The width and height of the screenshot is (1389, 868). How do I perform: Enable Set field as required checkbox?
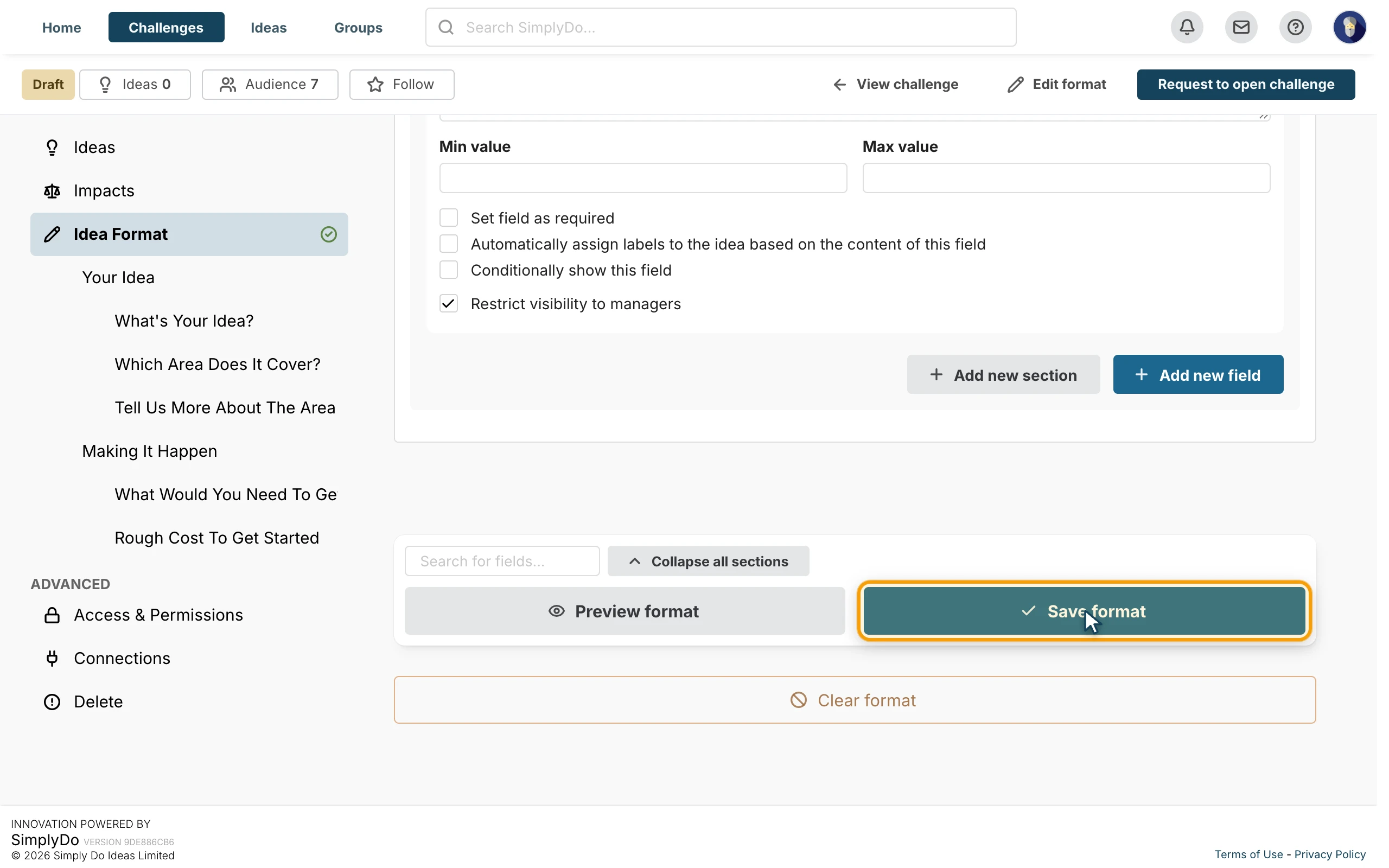pos(449,218)
